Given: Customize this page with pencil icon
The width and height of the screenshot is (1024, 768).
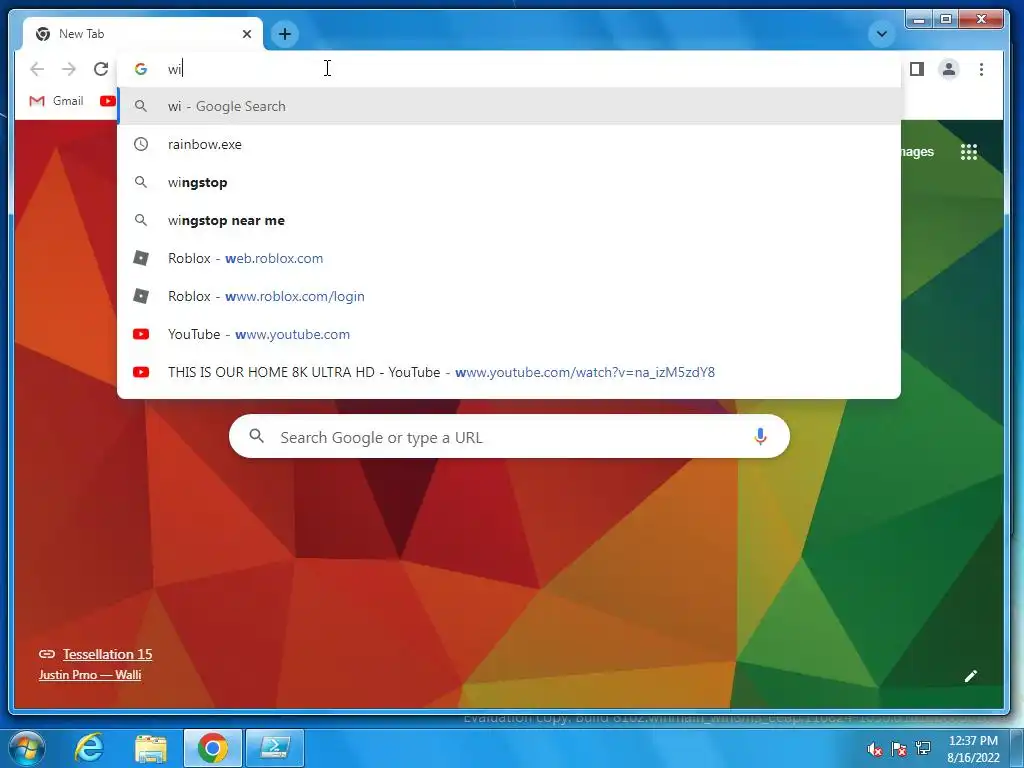Looking at the screenshot, I should (x=971, y=676).
